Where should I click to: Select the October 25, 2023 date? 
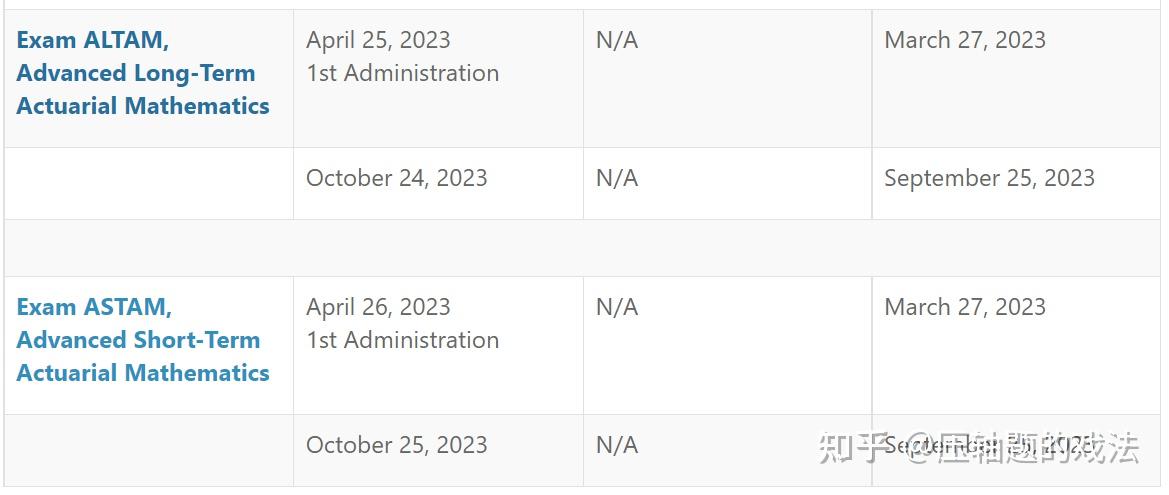point(396,445)
